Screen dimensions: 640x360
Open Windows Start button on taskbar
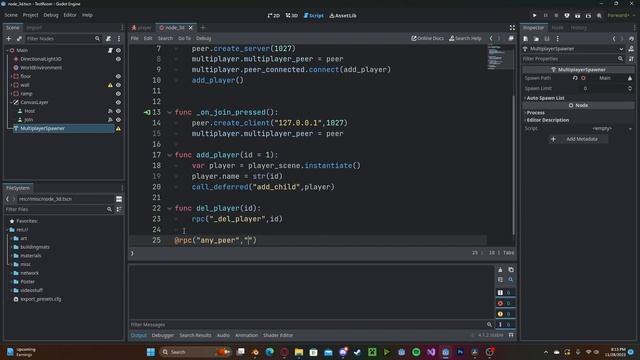pyautogui.click(x=151, y=352)
